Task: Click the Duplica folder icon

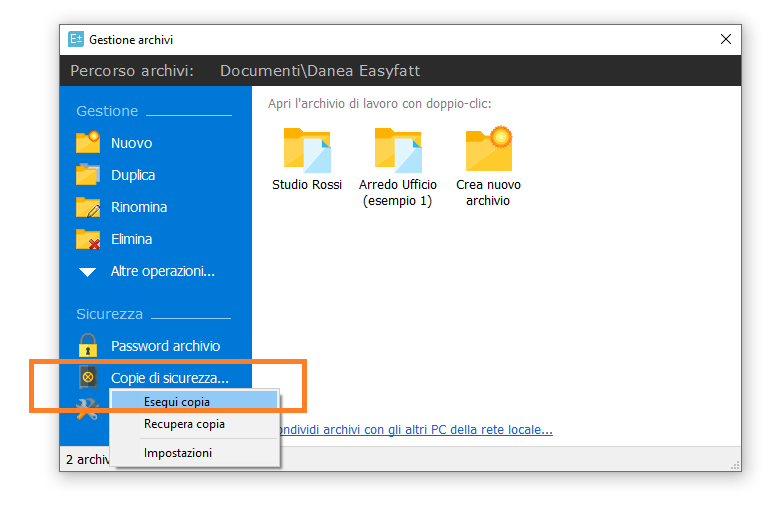Action: pyautogui.click(x=88, y=175)
